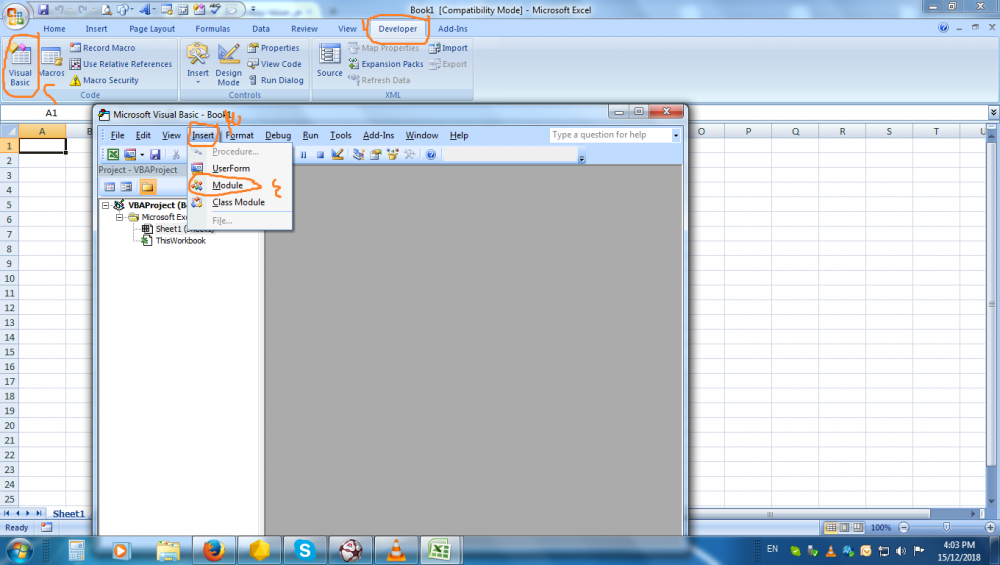Click Expansion Packs in XML group
Screen dimensions: 1000x565
pyautogui.click(x=386, y=64)
